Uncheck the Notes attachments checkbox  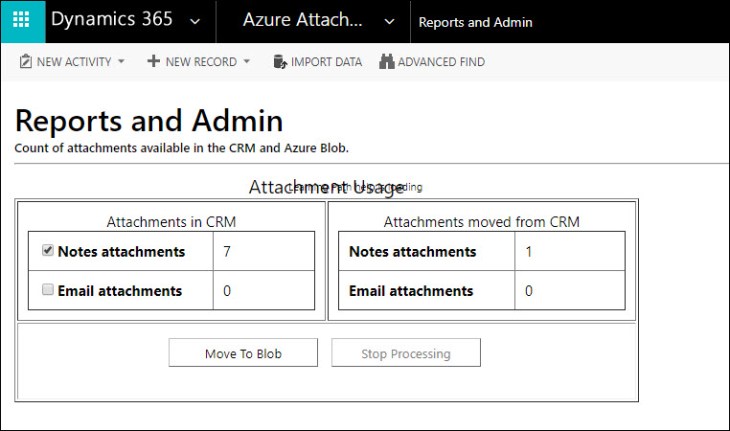[x=47, y=251]
